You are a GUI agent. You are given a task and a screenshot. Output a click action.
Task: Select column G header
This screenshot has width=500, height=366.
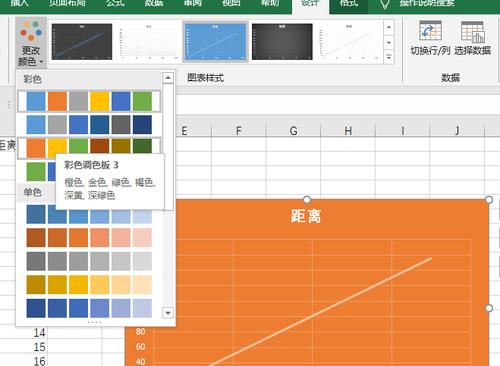point(293,130)
